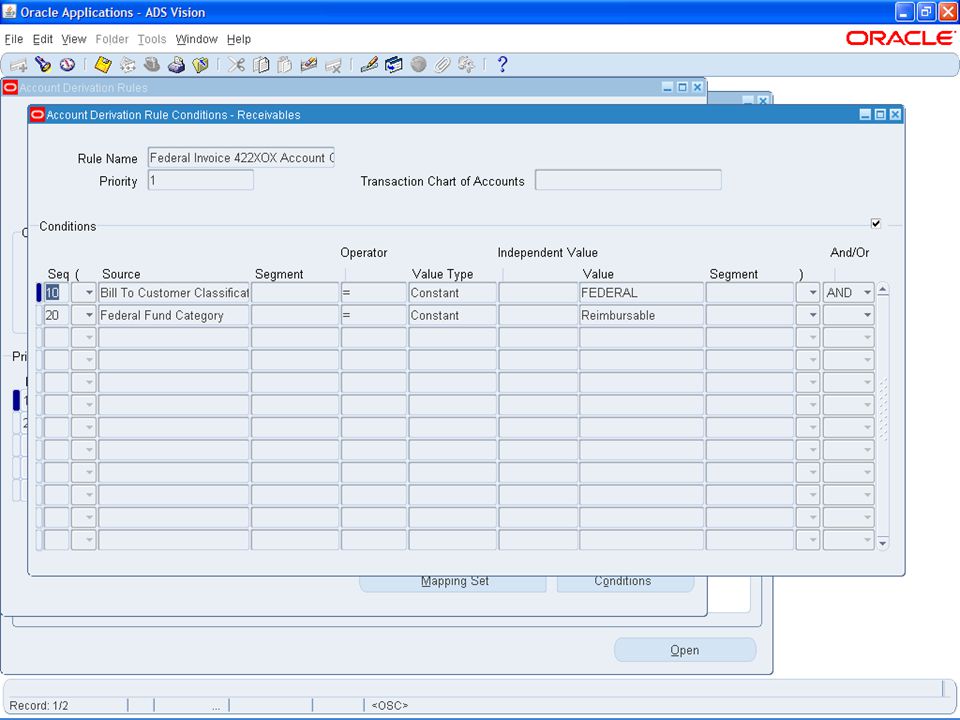Open the Window menu

click(x=197, y=39)
